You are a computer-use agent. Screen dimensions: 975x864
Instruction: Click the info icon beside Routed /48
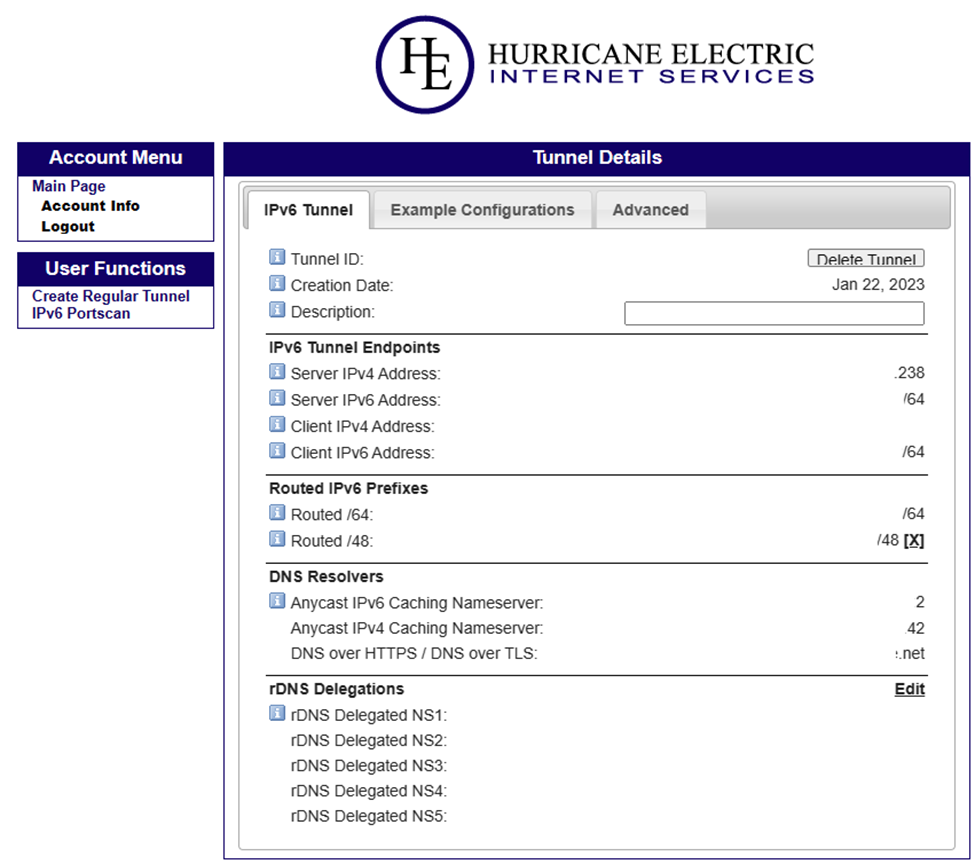coord(277,539)
